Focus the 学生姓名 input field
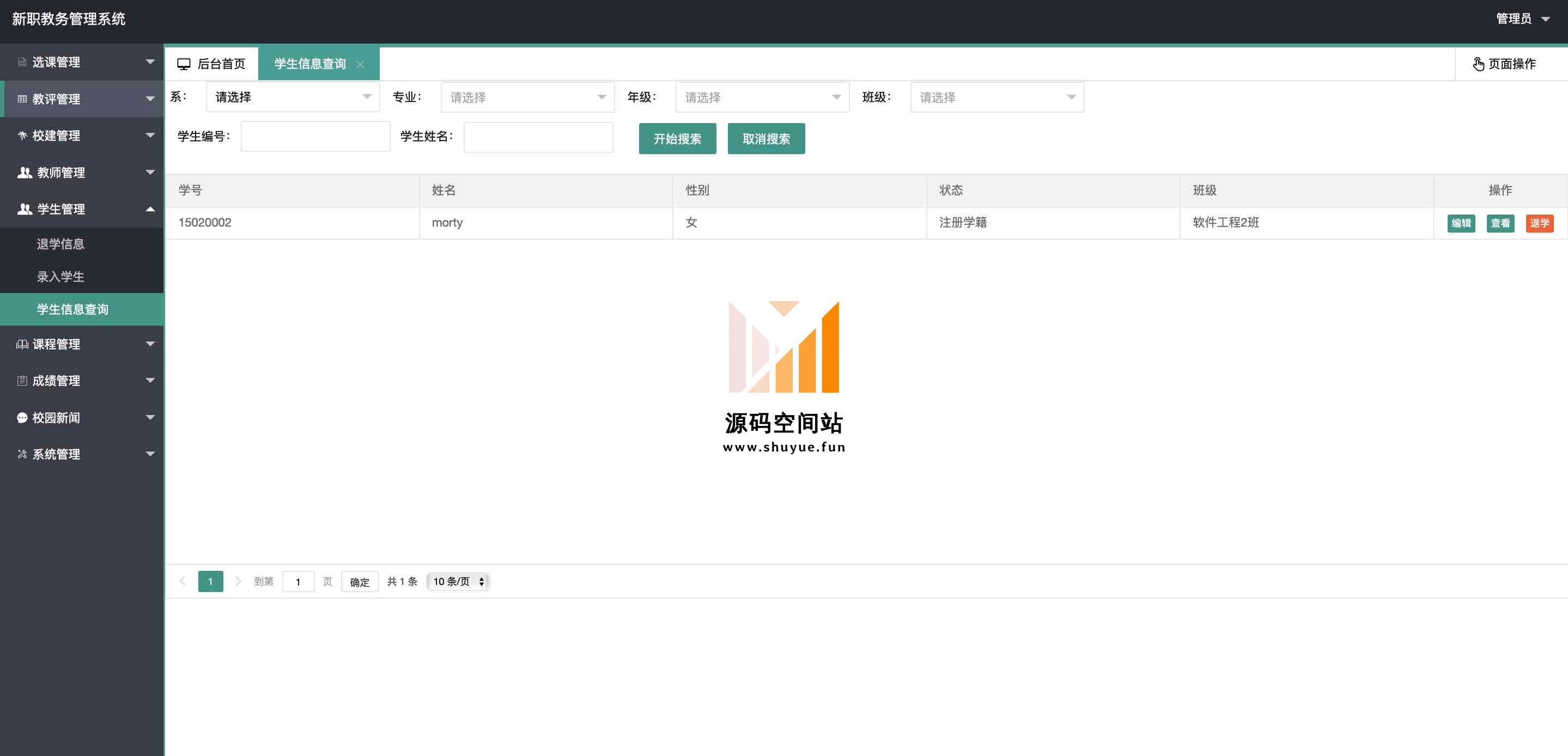 [x=538, y=137]
